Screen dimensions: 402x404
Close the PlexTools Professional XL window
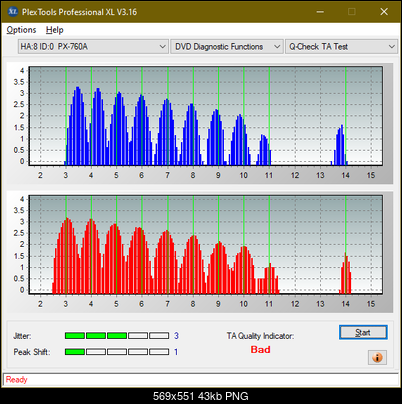pos(384,12)
